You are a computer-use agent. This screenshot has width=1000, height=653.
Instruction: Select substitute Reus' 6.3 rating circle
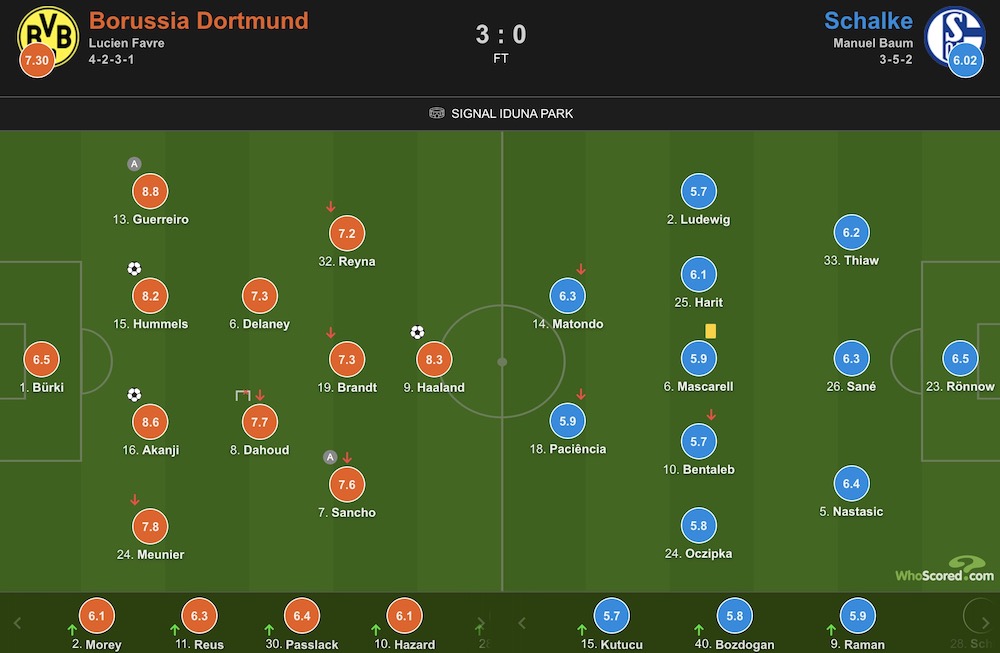pos(199,616)
